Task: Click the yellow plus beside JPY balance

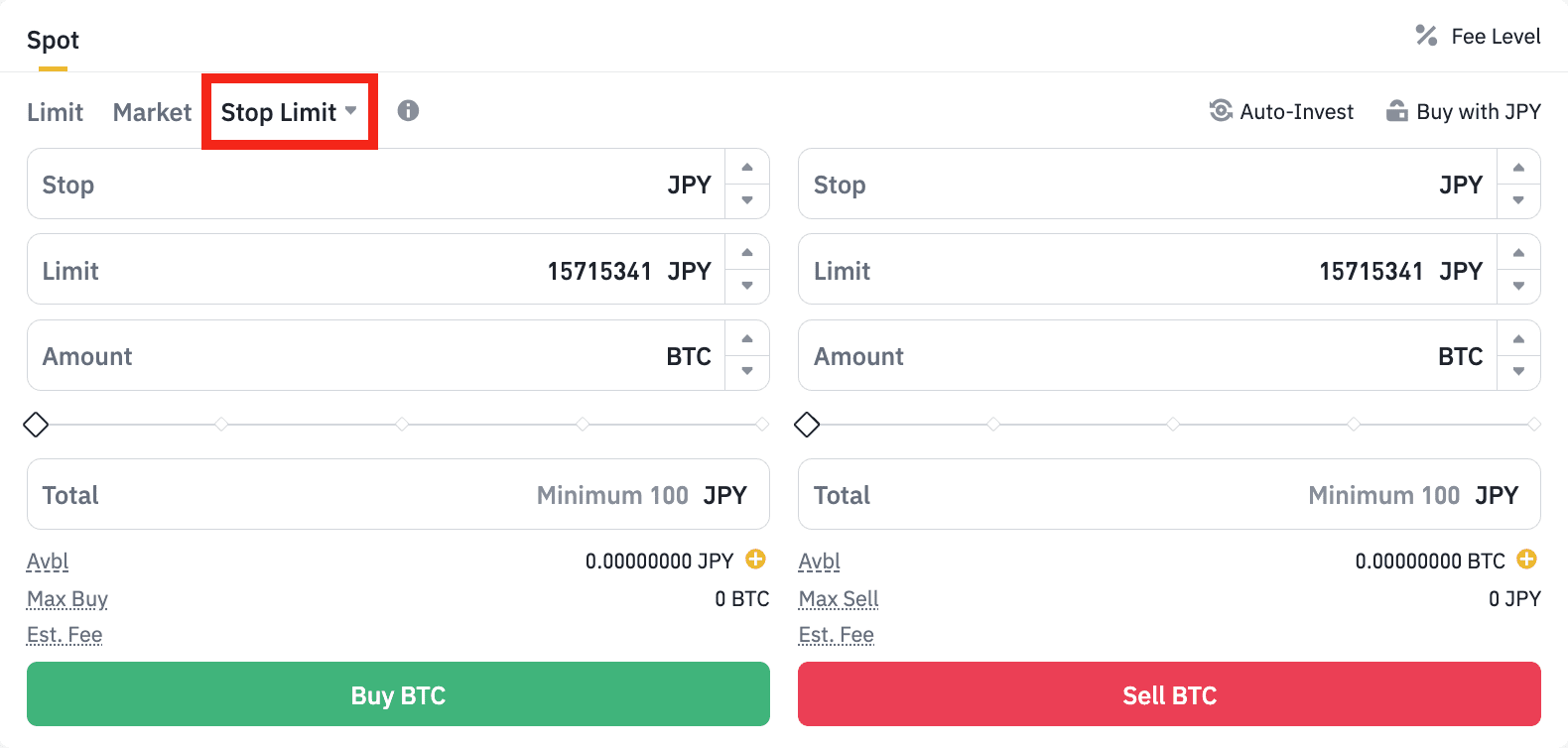Action: (x=755, y=560)
